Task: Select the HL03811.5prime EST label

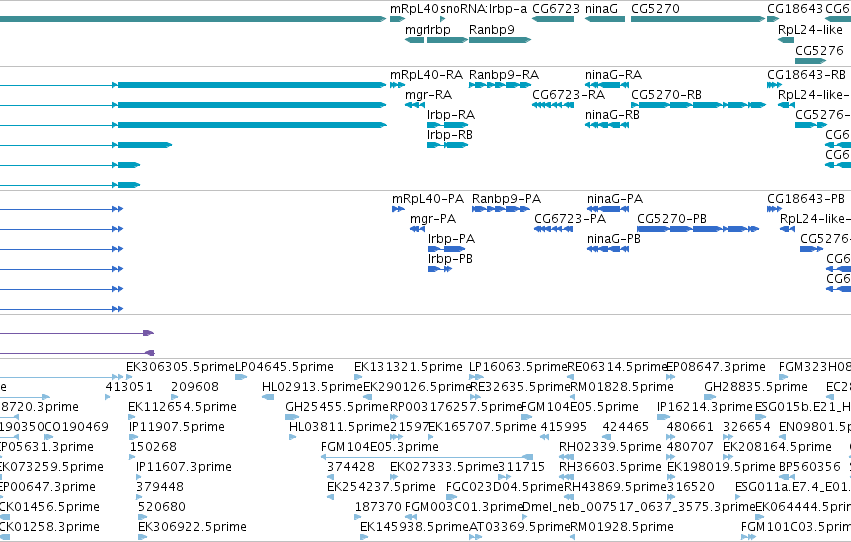Action: pos(339,428)
